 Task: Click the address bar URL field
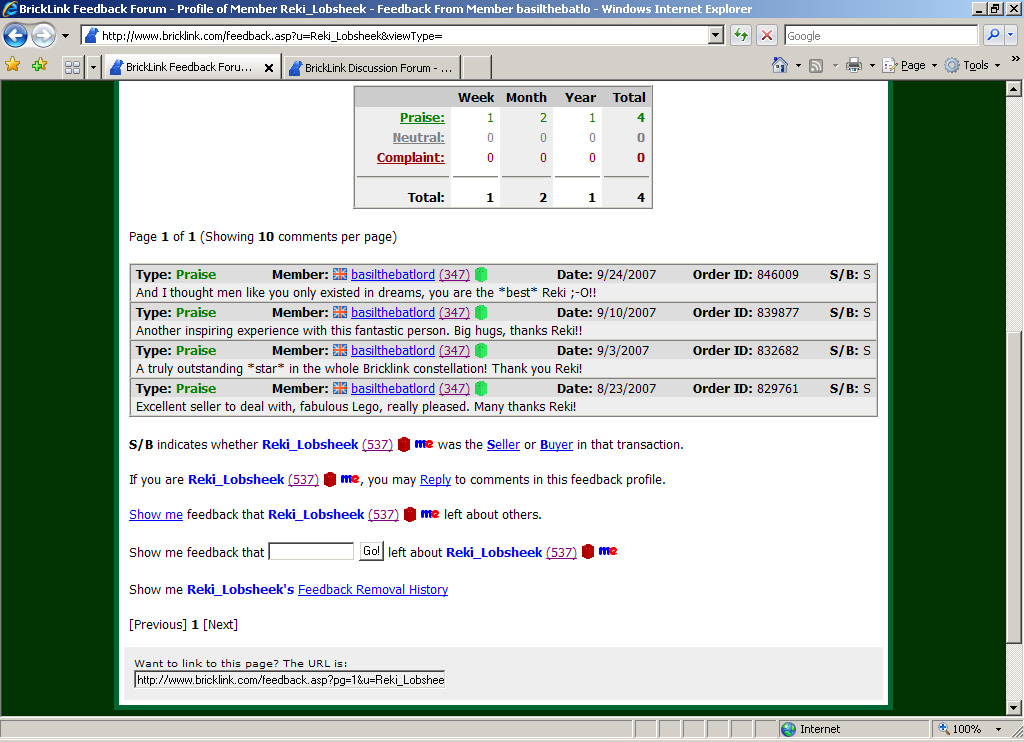tap(395, 36)
